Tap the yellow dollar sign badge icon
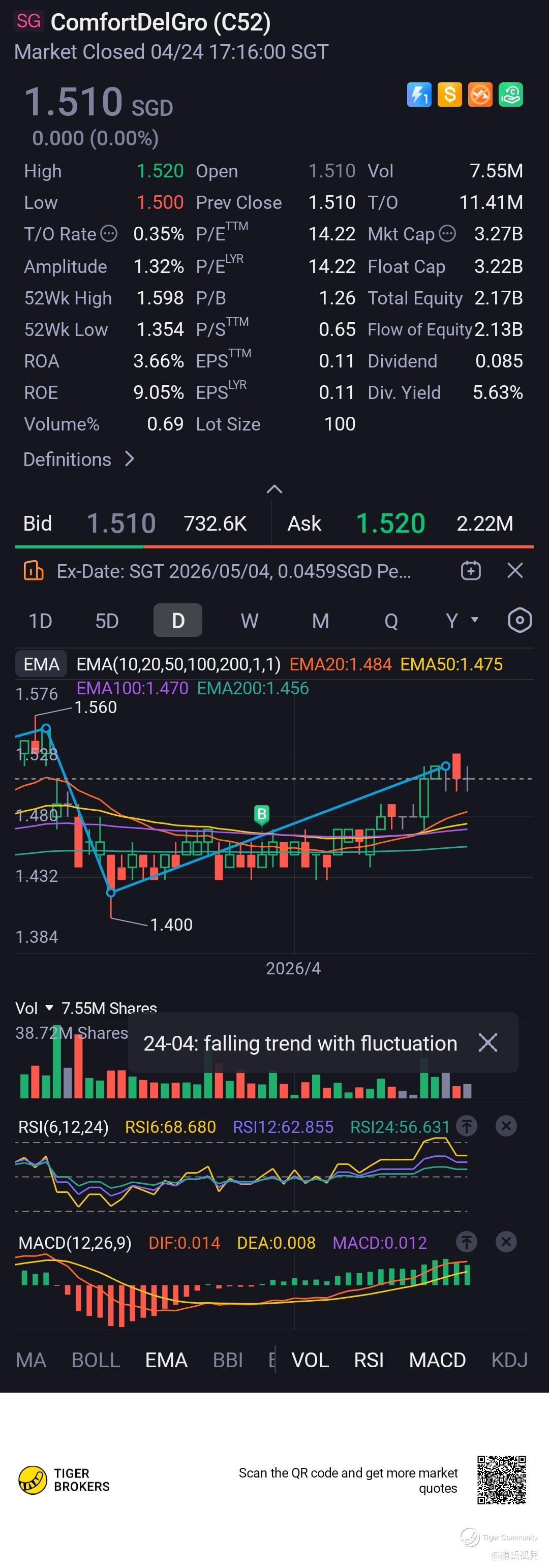The image size is (549, 1568). tap(450, 95)
